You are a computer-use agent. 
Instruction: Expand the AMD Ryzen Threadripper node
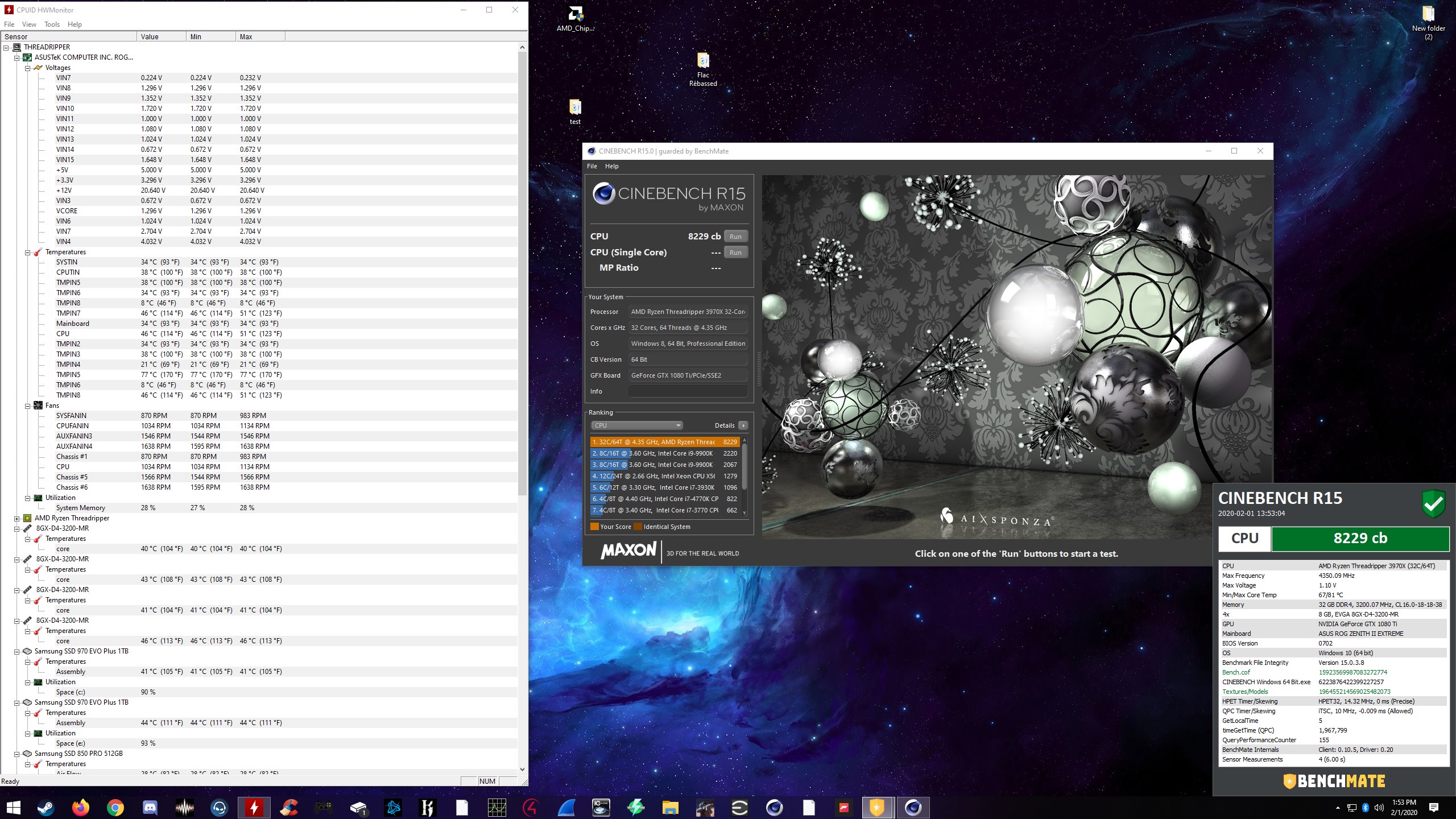click(17, 518)
